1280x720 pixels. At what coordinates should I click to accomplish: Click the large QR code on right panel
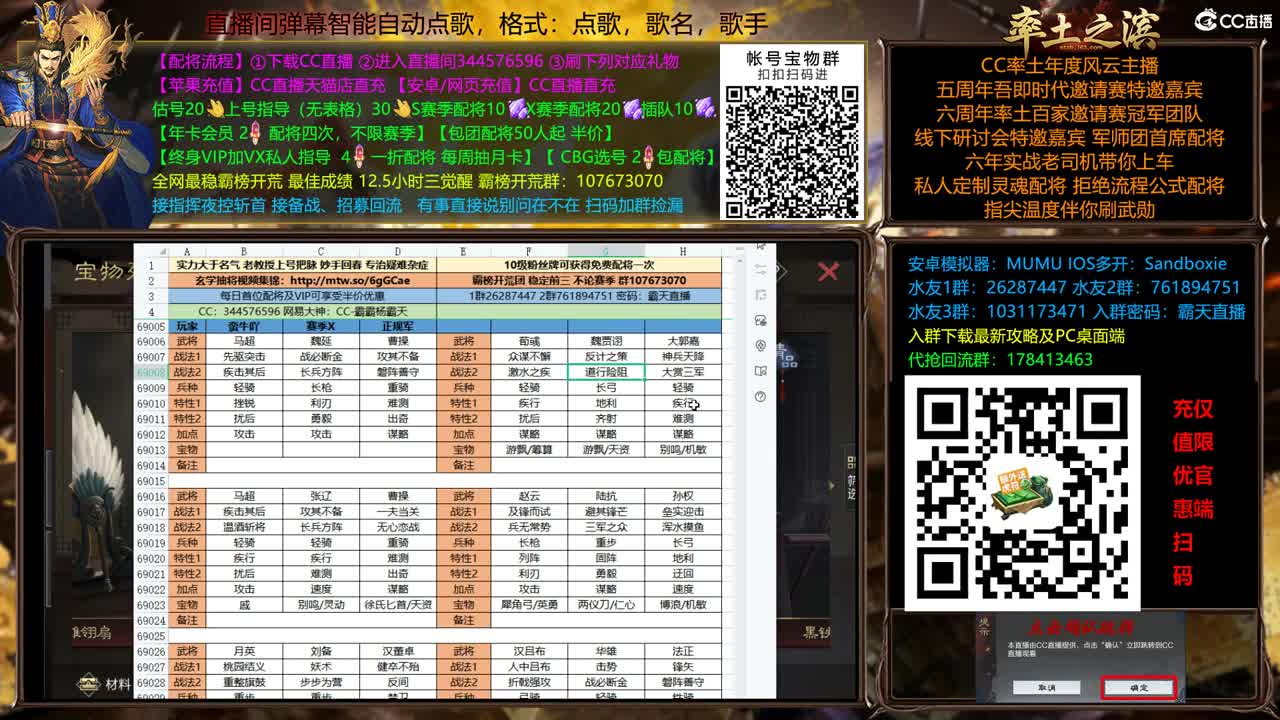tap(1023, 493)
